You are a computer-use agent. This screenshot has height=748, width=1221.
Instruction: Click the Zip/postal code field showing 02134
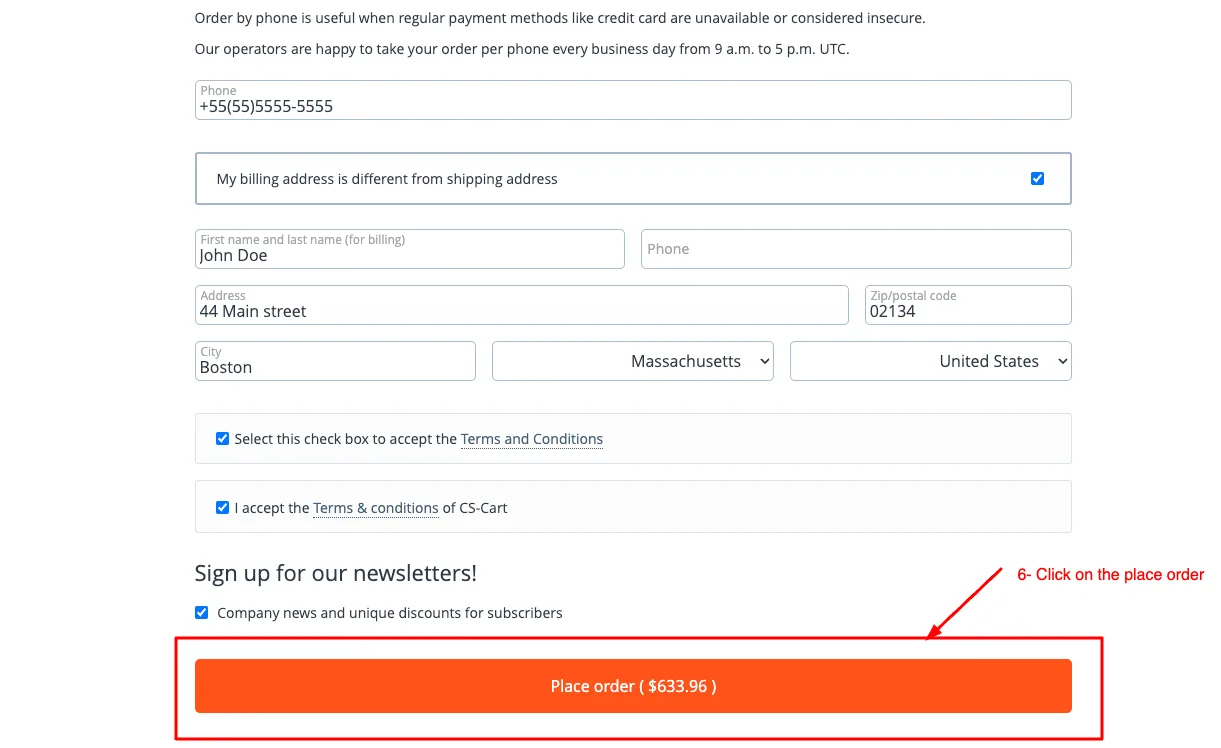pos(968,305)
